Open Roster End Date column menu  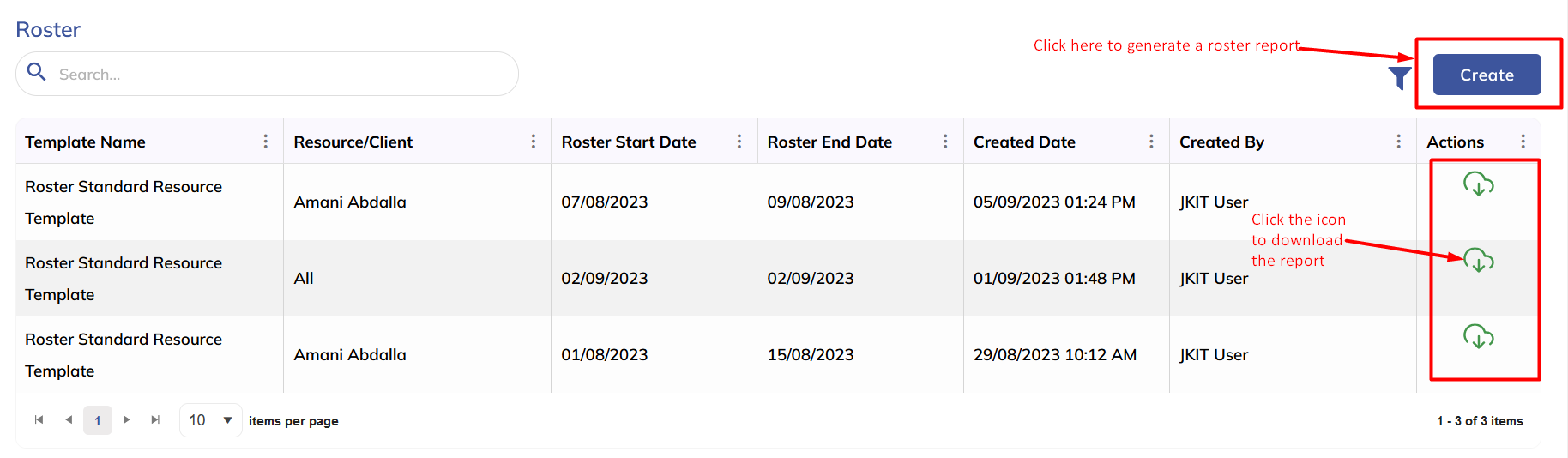(945, 142)
